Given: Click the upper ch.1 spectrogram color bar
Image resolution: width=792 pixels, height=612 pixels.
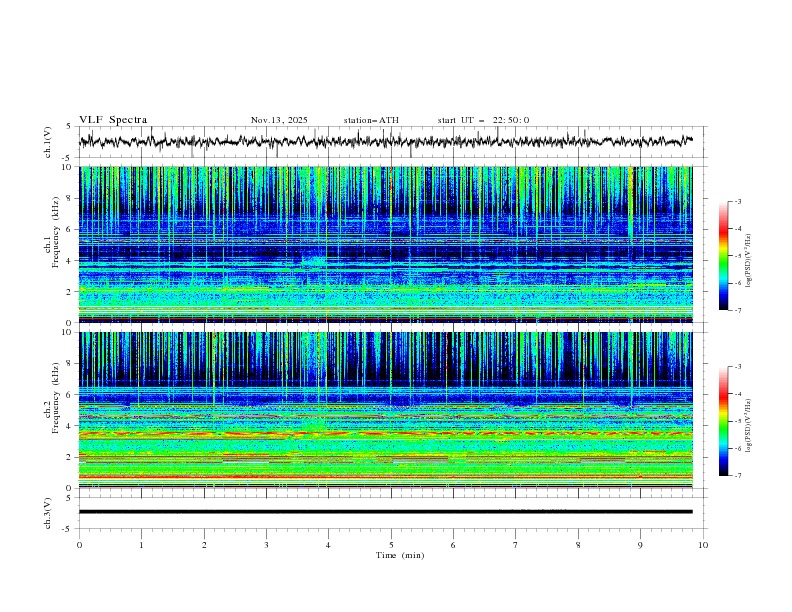Looking at the screenshot, I should coord(723,255).
